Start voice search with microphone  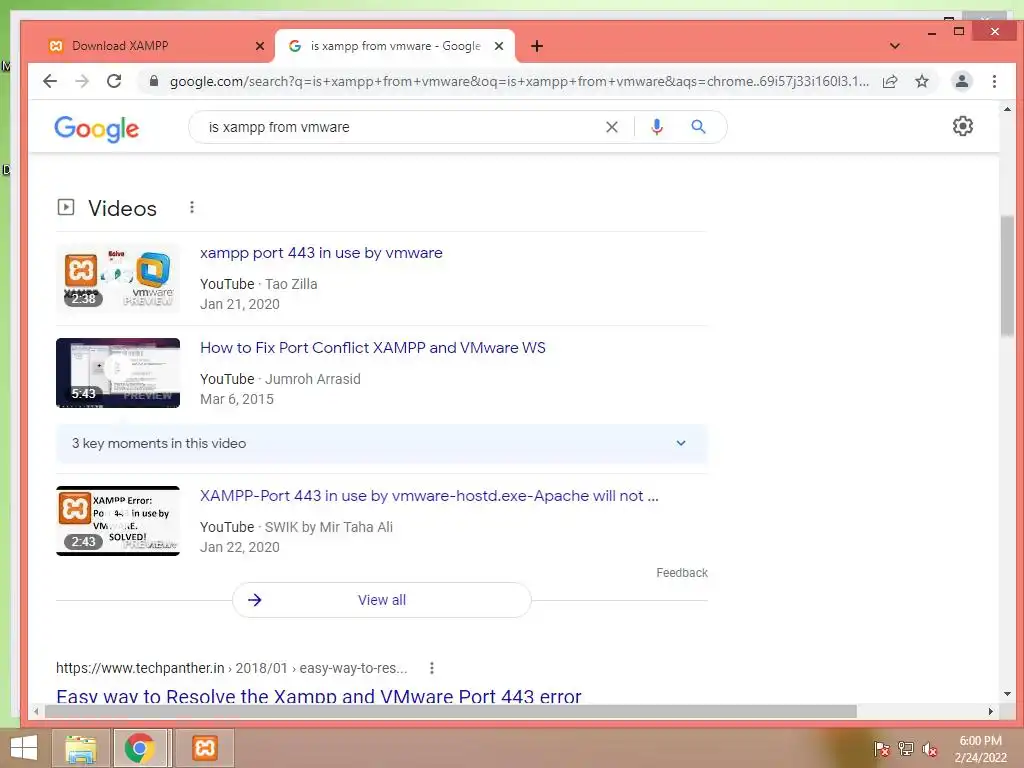pyautogui.click(x=657, y=127)
